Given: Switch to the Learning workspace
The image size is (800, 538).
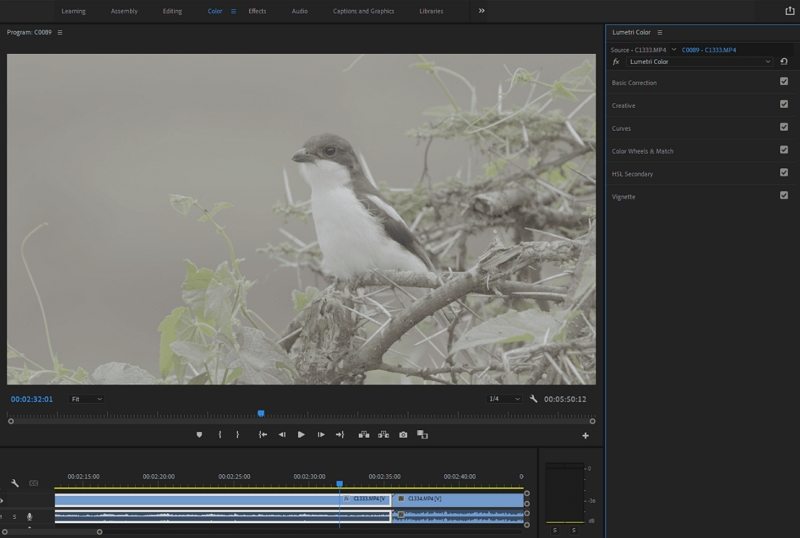Looking at the screenshot, I should coord(73,11).
